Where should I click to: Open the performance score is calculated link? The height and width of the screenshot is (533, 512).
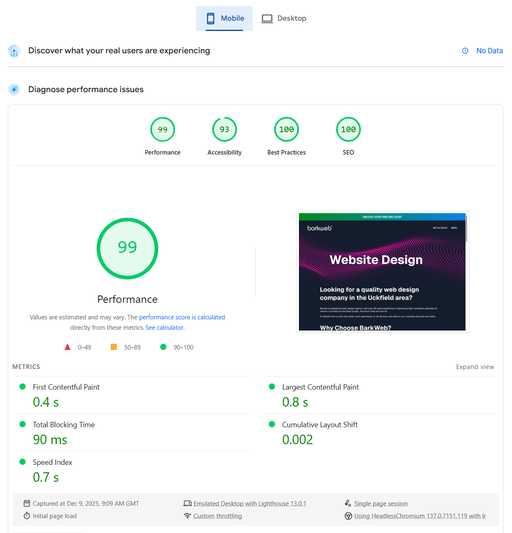[182, 317]
